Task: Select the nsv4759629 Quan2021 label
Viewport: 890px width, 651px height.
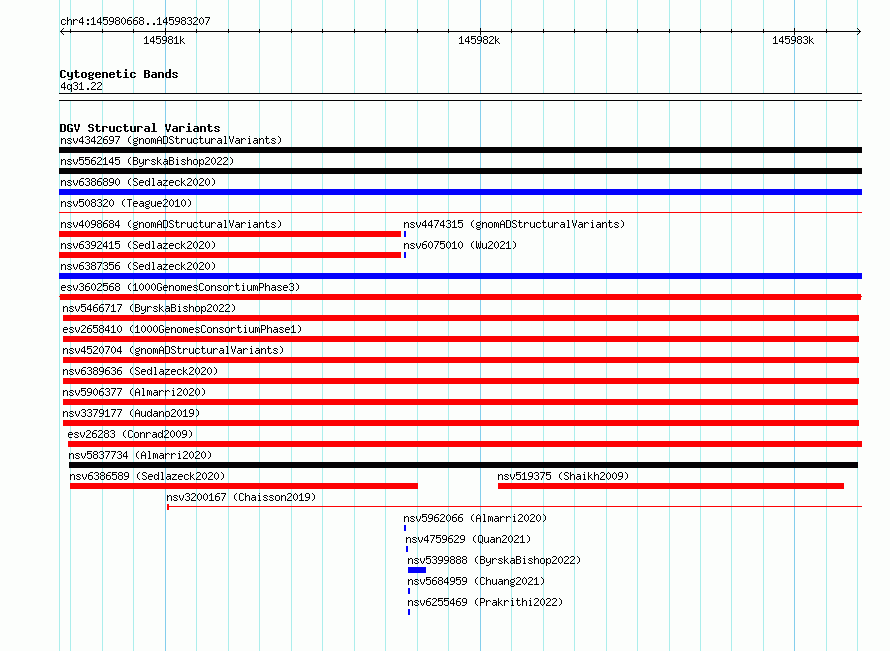Action: click(468, 539)
